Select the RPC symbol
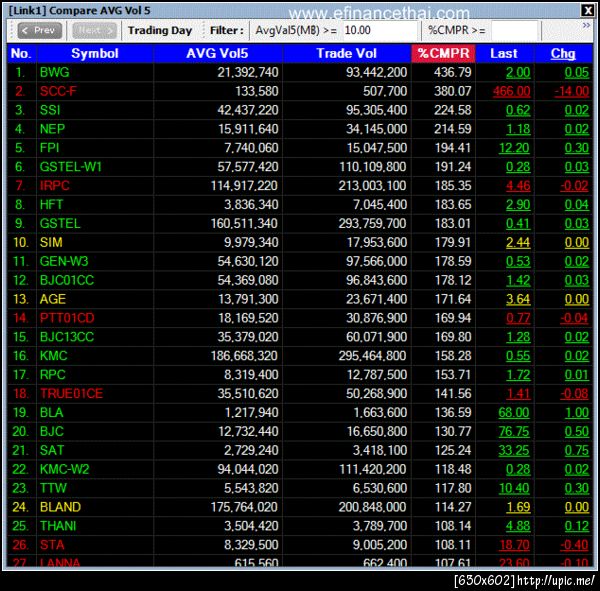Viewport: 600px width, 591px height. pyautogui.click(x=53, y=375)
